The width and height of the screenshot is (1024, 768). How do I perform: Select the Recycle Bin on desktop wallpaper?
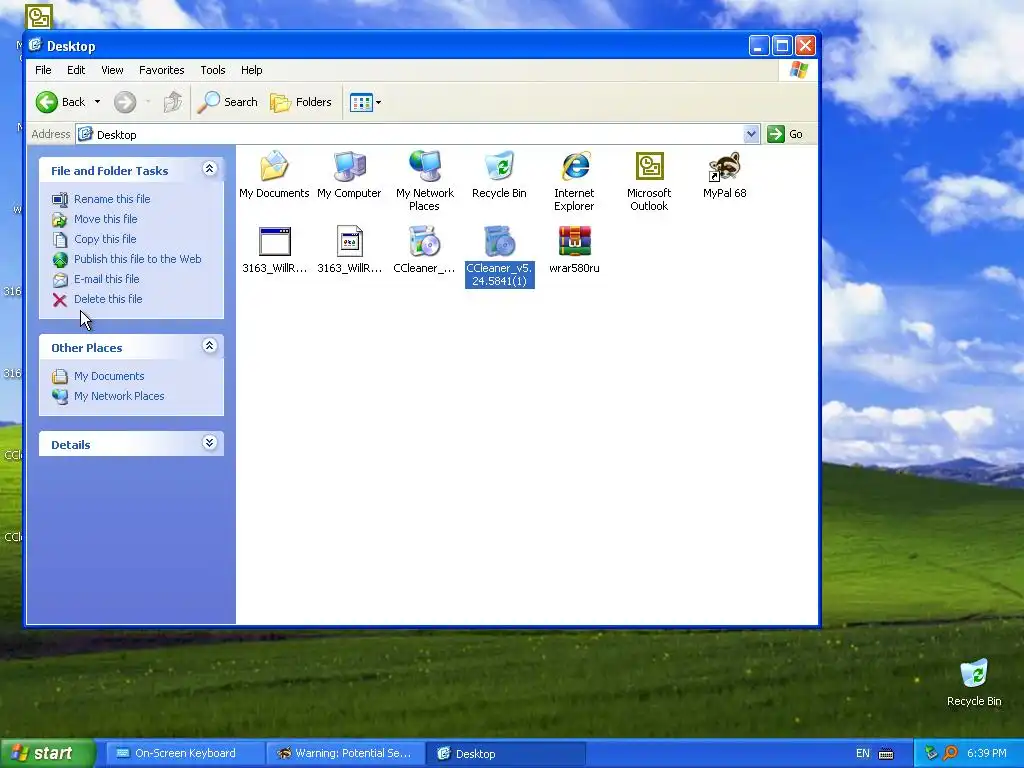tap(974, 682)
